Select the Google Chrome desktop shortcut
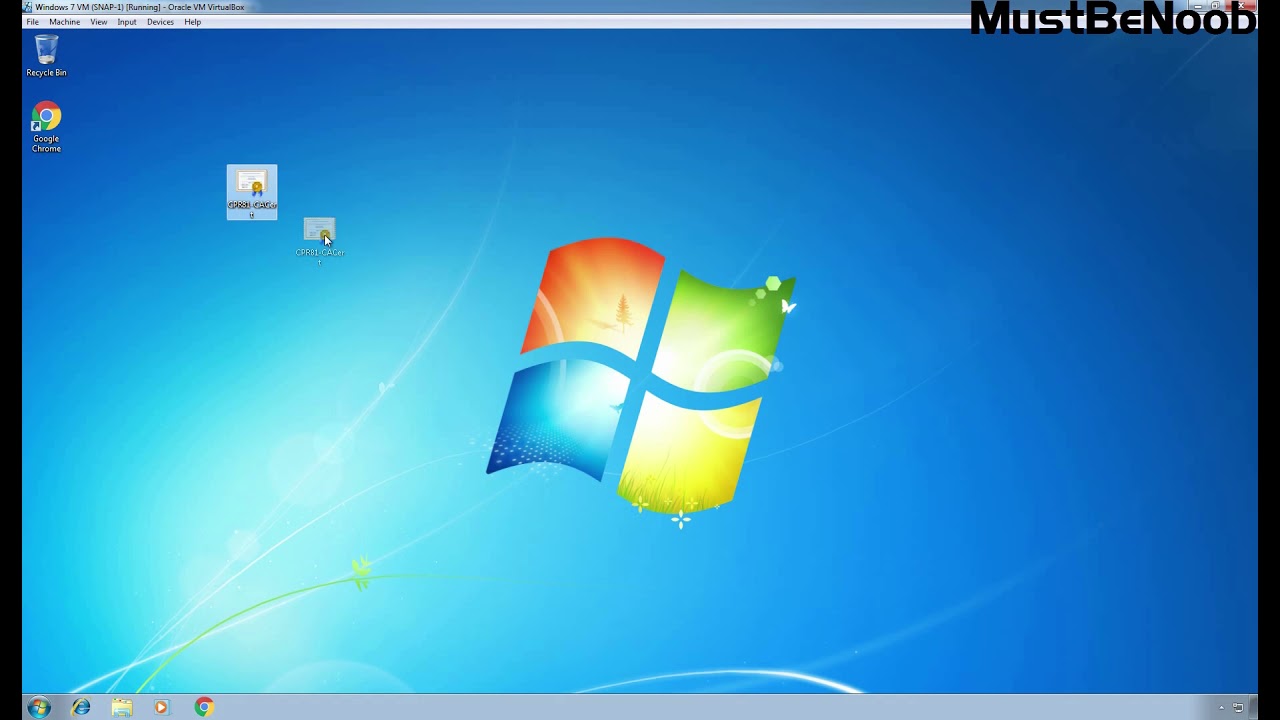Image resolution: width=1280 pixels, height=720 pixels. [x=46, y=127]
